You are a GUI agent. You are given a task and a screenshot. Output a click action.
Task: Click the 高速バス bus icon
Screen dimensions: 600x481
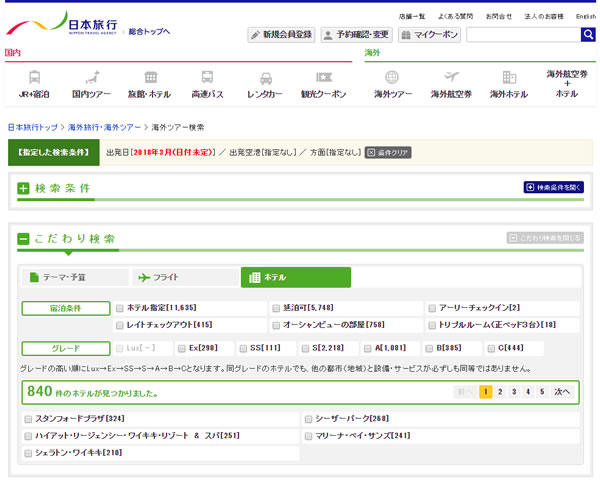click(x=207, y=77)
